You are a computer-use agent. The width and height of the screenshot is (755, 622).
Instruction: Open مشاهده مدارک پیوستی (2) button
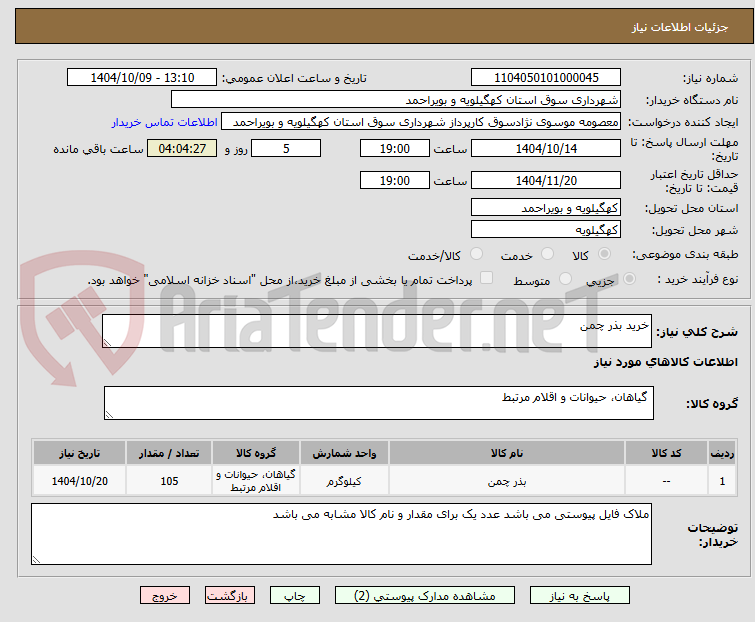click(425, 596)
